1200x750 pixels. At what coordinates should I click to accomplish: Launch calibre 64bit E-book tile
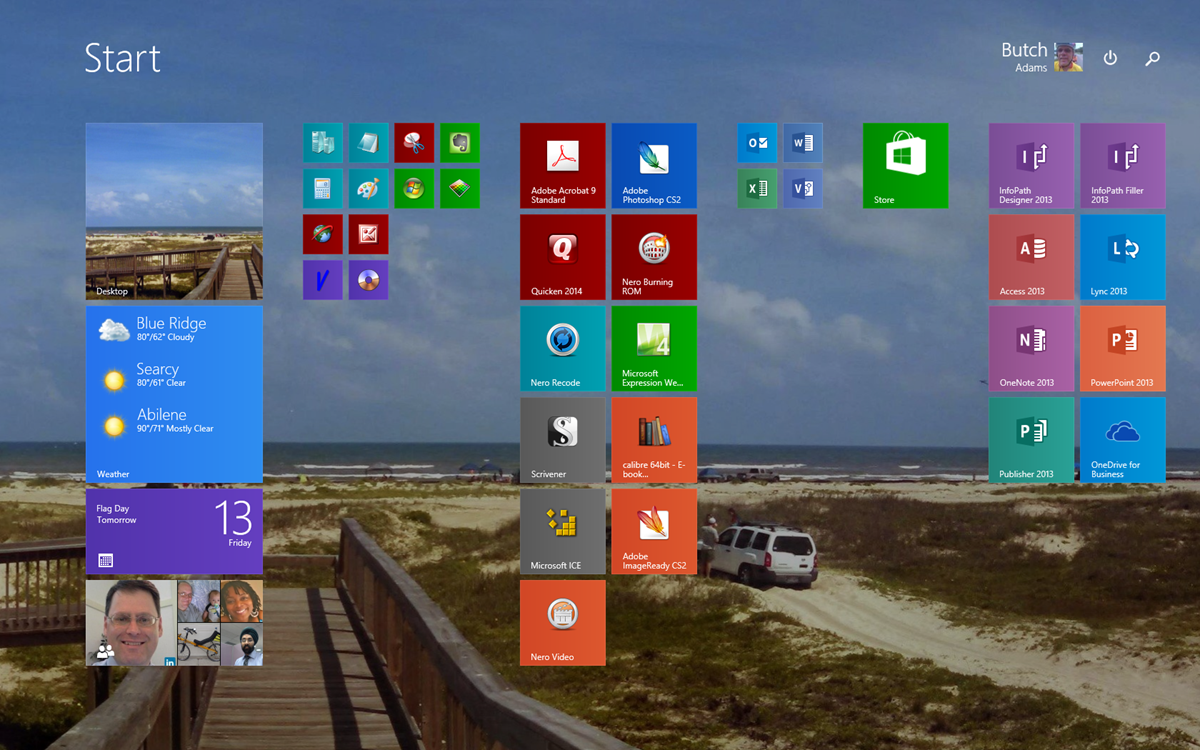point(654,440)
